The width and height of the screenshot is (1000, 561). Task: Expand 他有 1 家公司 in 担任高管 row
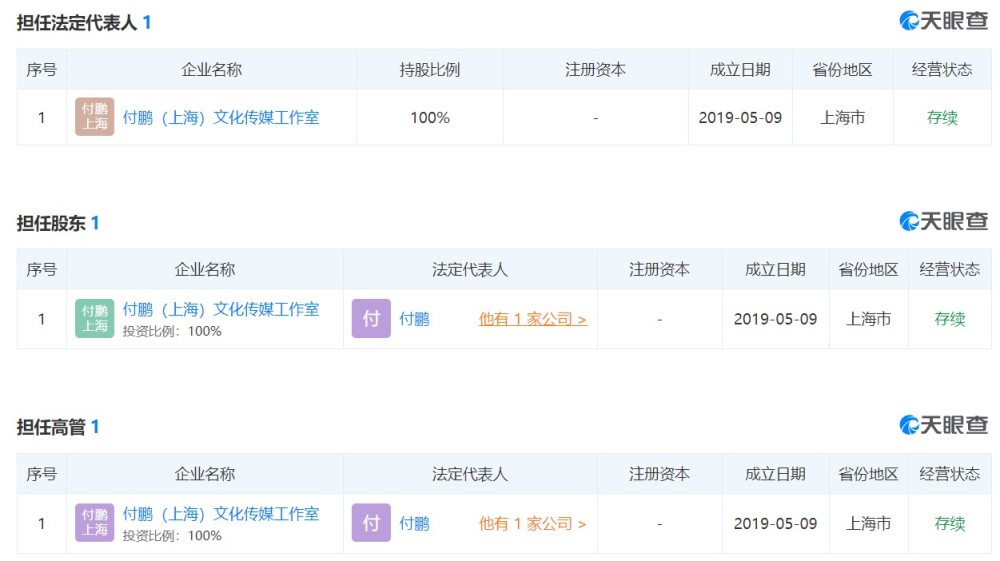[x=532, y=523]
